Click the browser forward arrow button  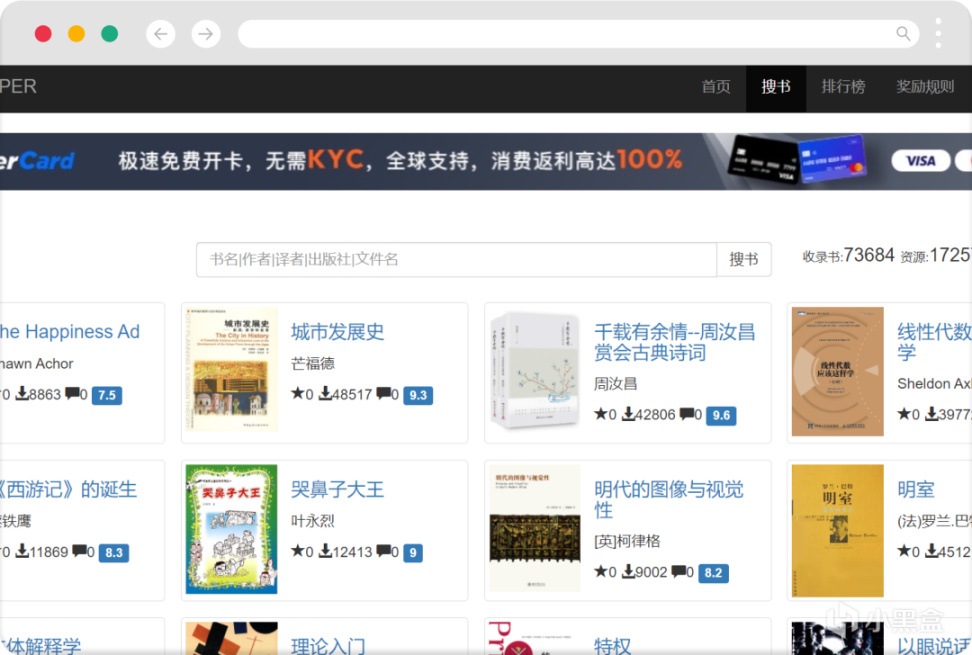[206, 33]
